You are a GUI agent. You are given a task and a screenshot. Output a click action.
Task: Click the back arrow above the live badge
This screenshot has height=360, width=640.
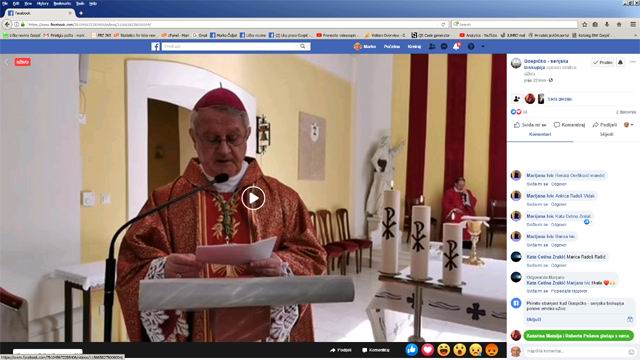(x=6, y=62)
